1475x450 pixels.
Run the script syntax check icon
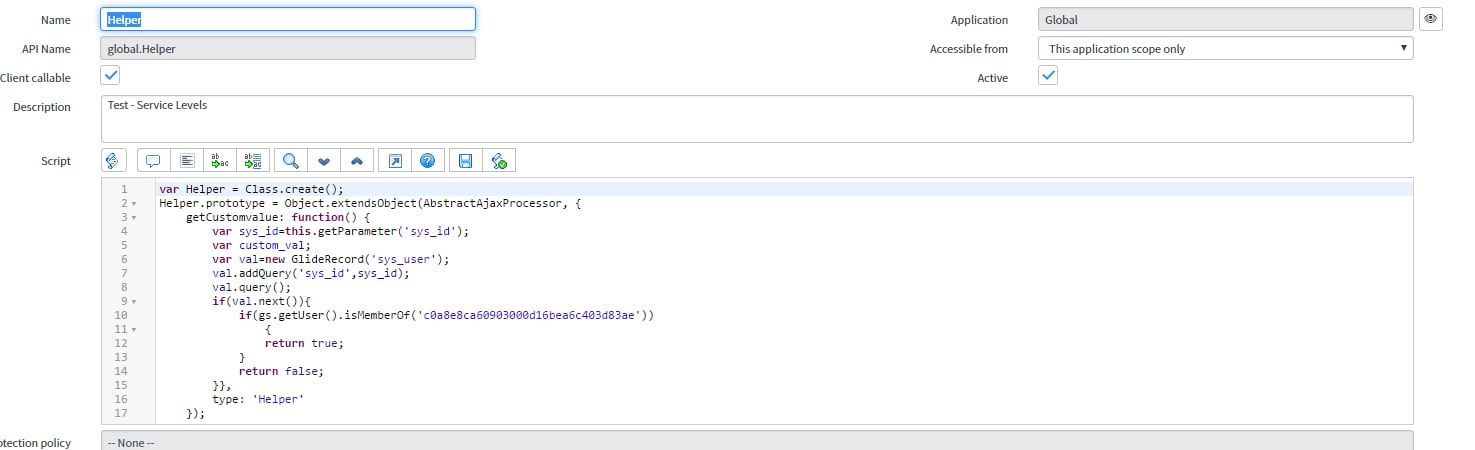[x=498, y=160]
